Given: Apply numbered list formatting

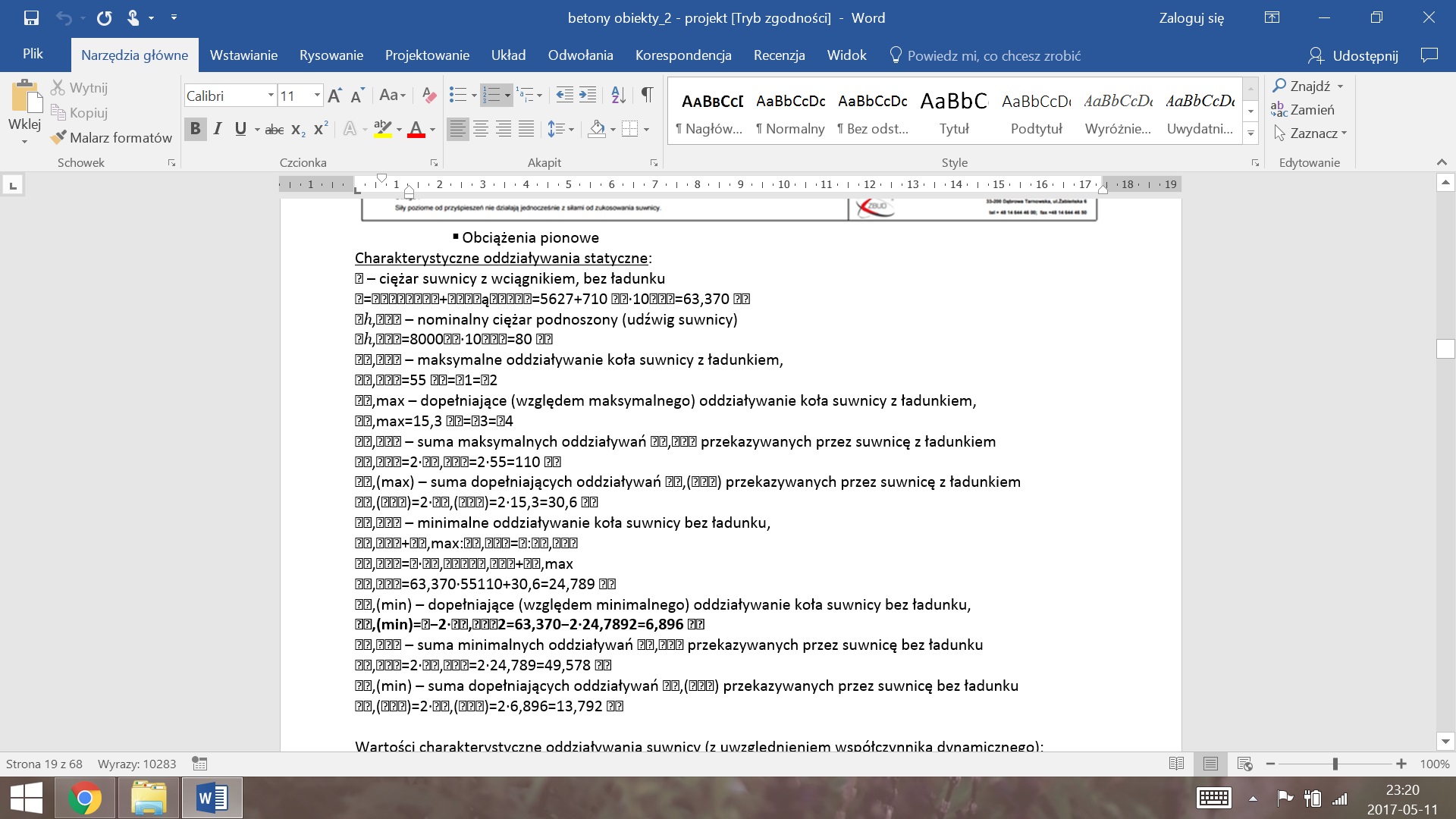Looking at the screenshot, I should tap(492, 95).
